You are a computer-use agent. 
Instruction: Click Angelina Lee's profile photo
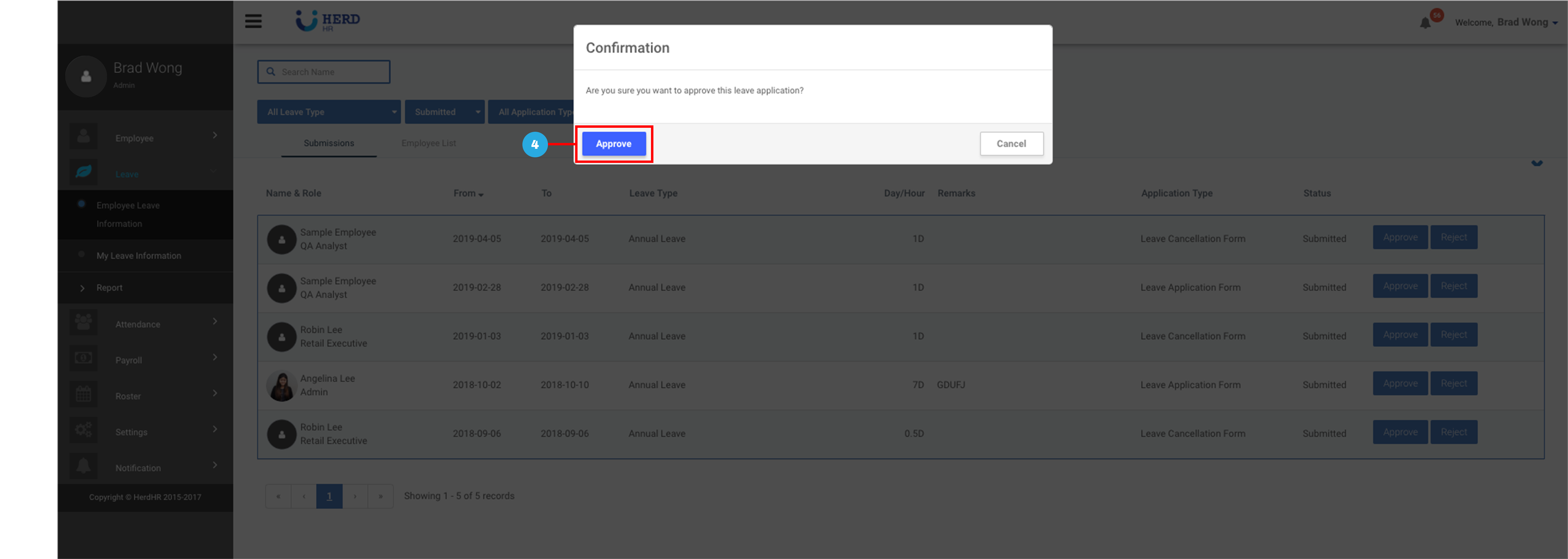(281, 386)
